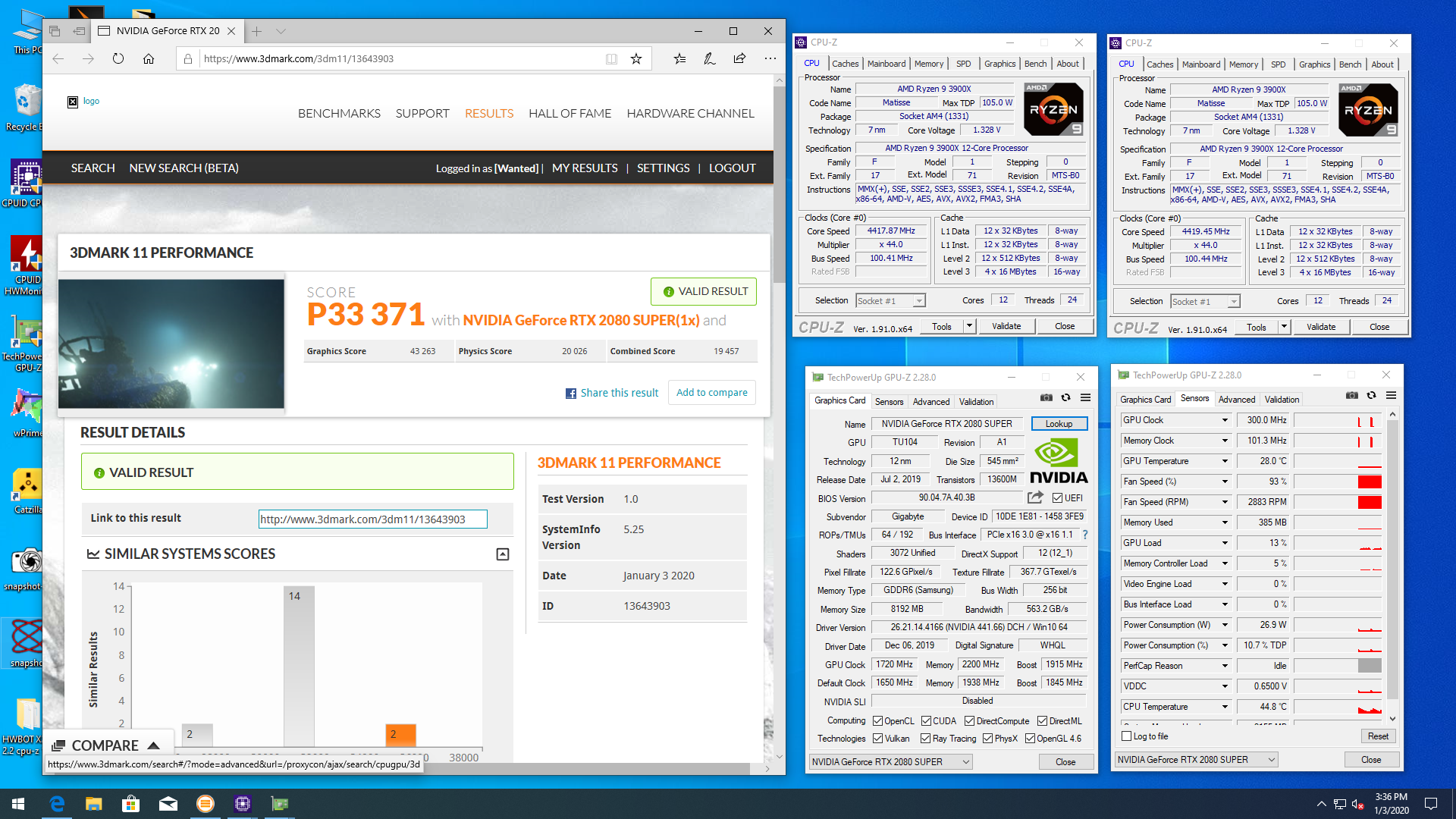Viewport: 1456px width, 819px height.
Task: Enable Log to file checkbox
Action: click(x=1126, y=736)
